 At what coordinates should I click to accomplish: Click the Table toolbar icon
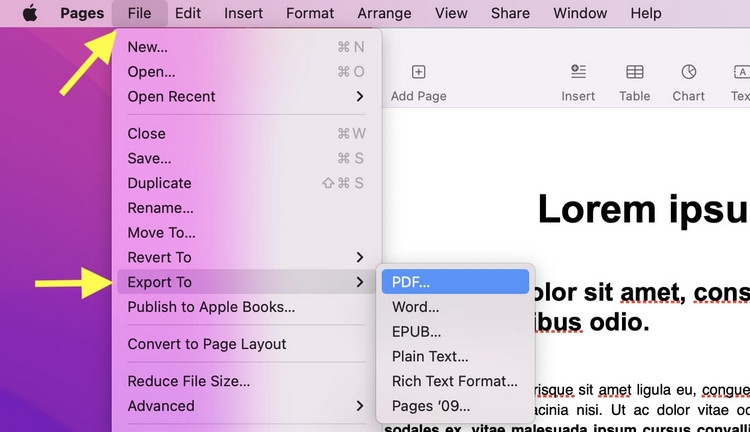[635, 72]
